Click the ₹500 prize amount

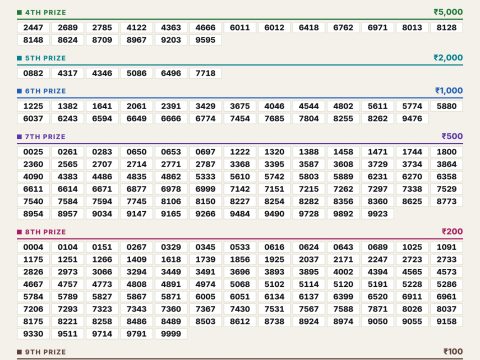point(452,136)
